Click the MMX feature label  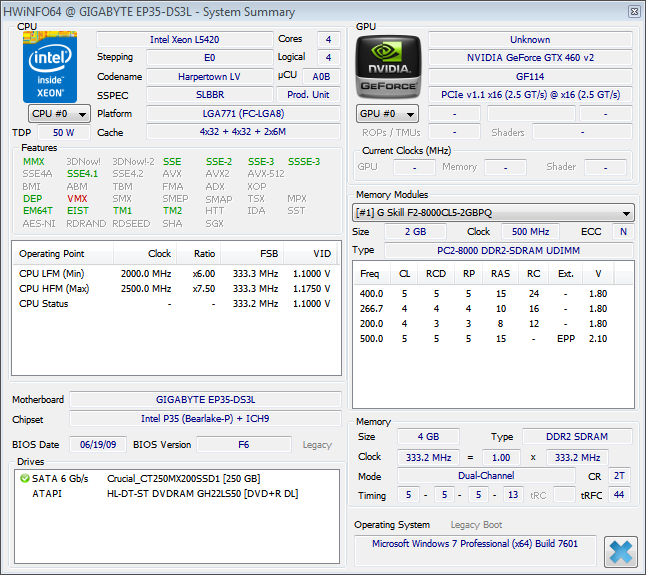[x=34, y=161]
